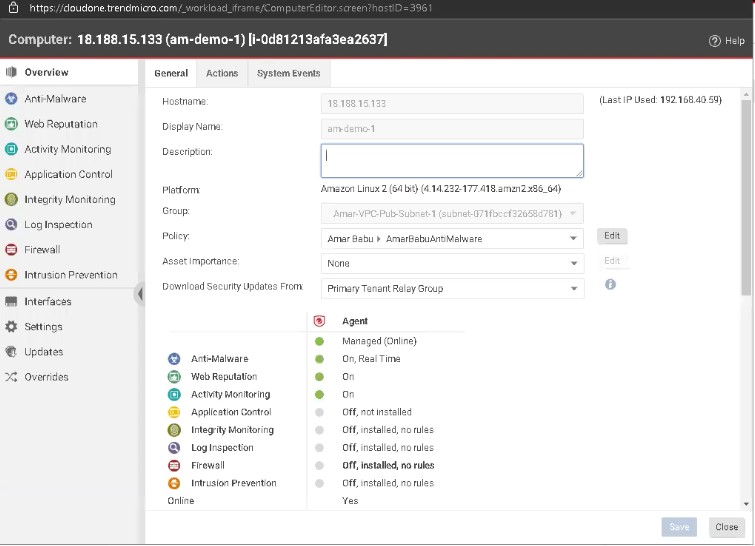This screenshot has width=755, height=546.
Task: Click the Activity Monitoring sidebar icon
Action: [x=11, y=149]
